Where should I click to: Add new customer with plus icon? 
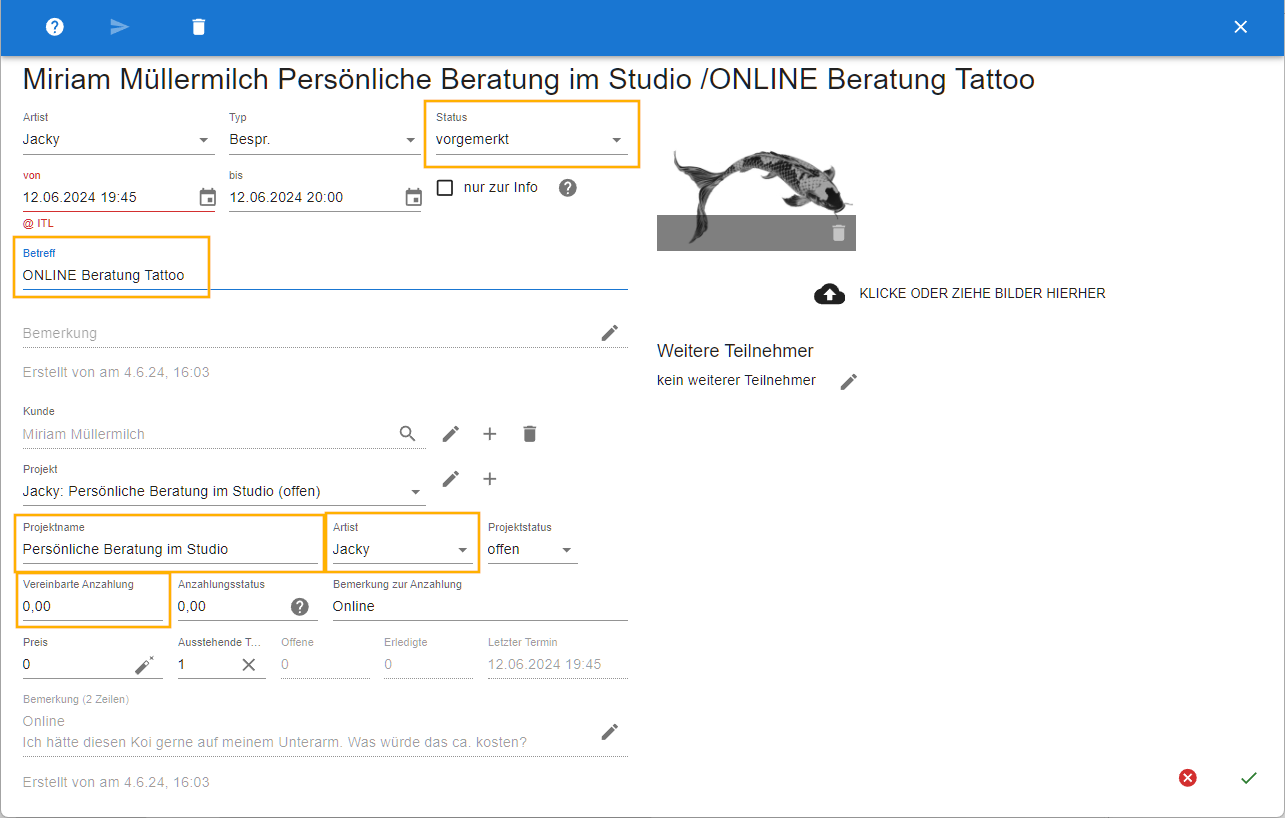point(490,434)
